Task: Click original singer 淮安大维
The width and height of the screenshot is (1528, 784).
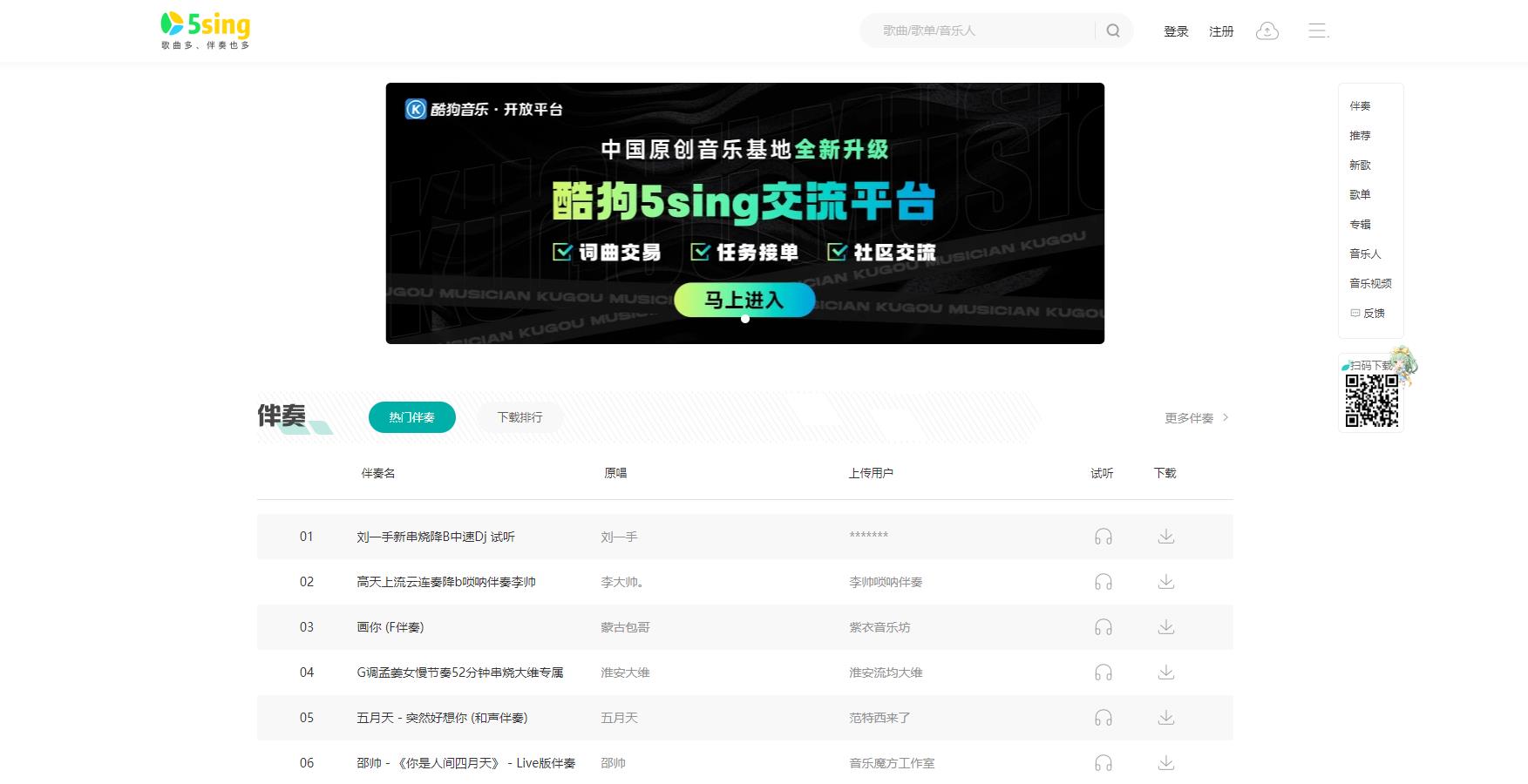Action: coord(625,672)
